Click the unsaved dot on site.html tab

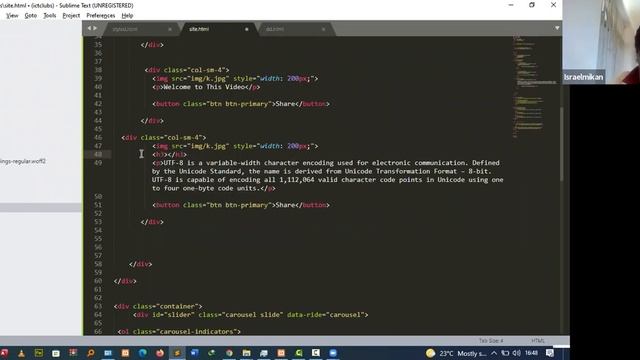pyautogui.click(x=247, y=29)
